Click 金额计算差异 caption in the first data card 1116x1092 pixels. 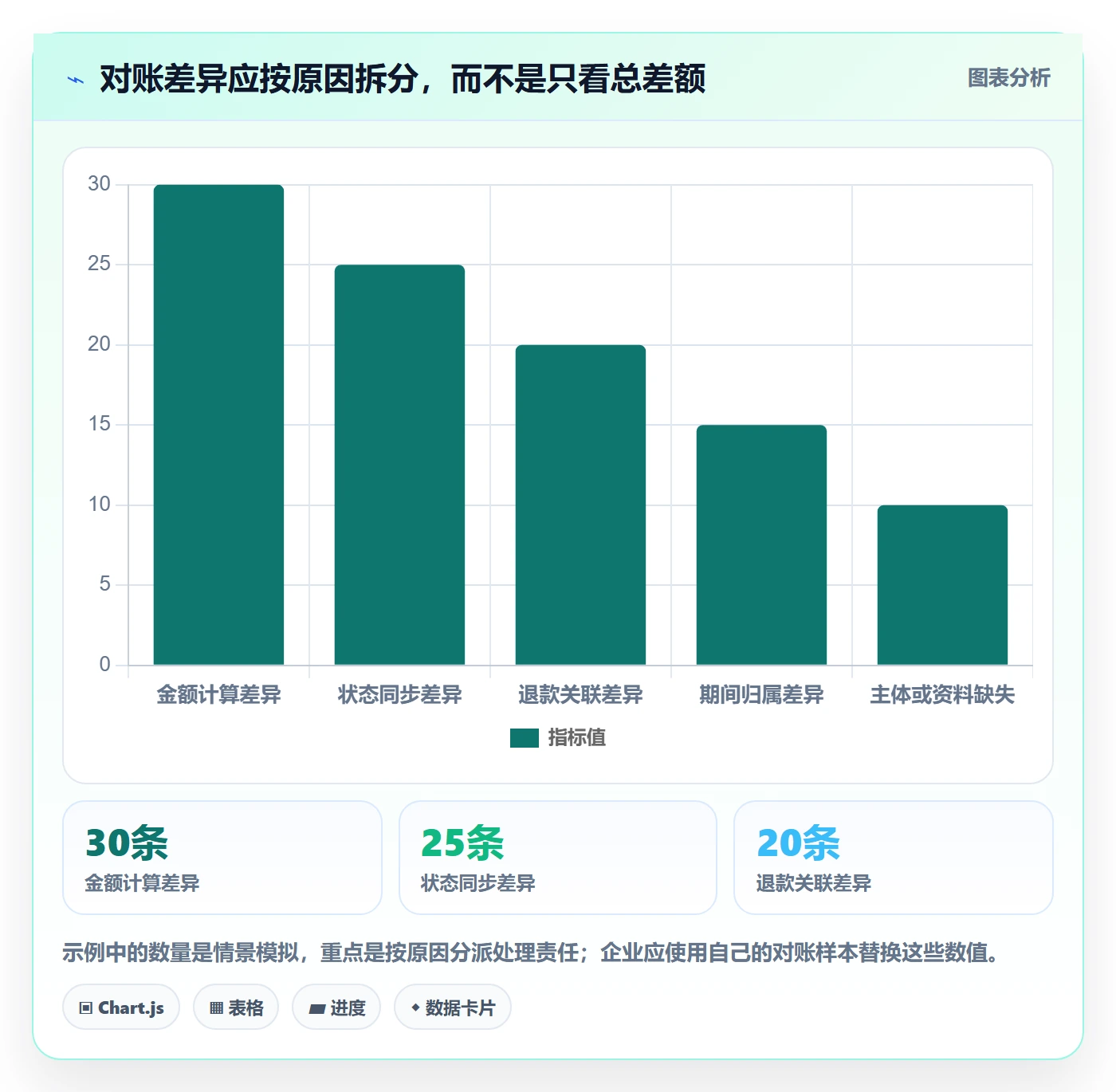[x=142, y=883]
